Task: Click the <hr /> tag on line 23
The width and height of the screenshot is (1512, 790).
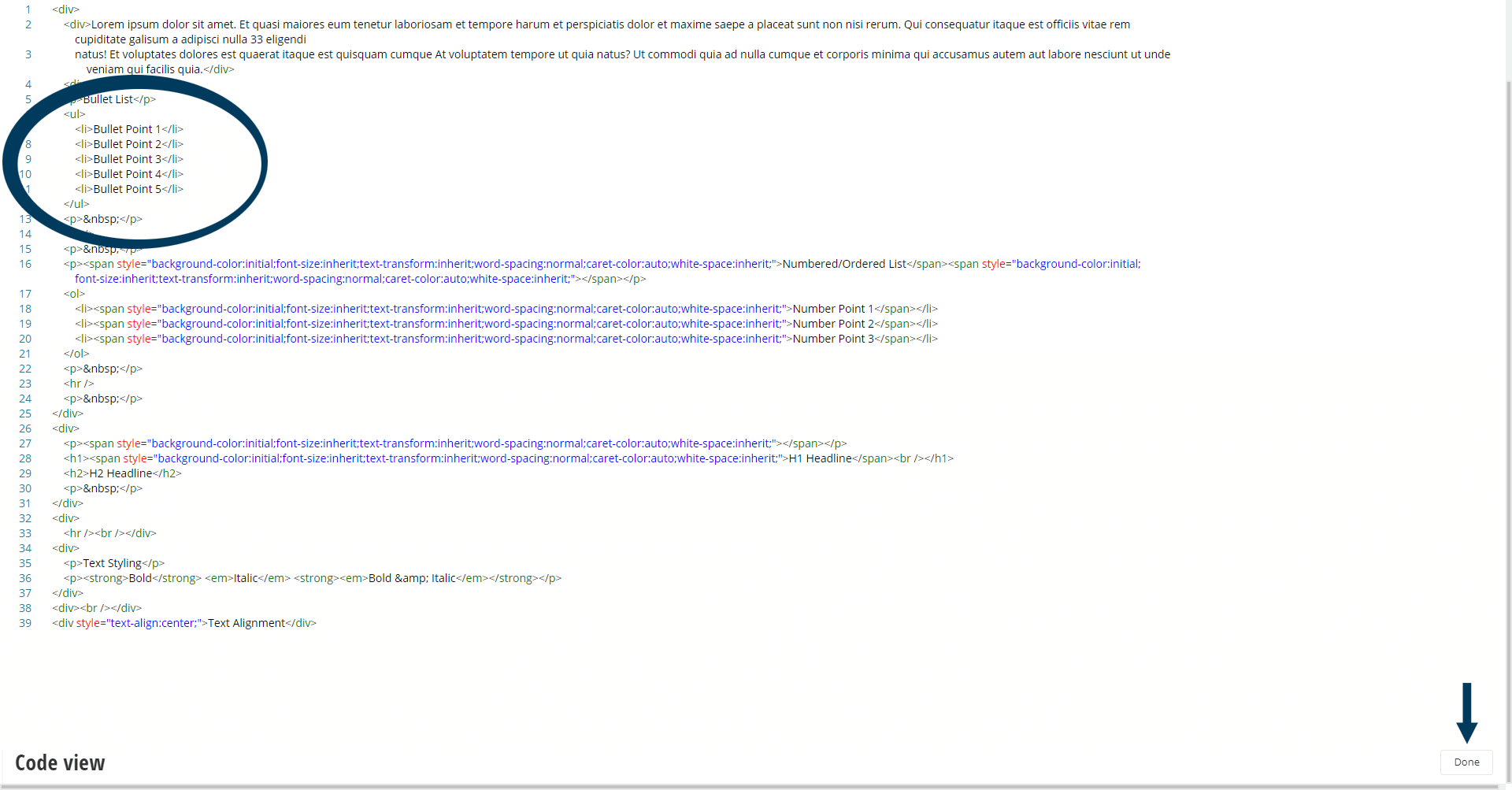Action: tap(79, 384)
